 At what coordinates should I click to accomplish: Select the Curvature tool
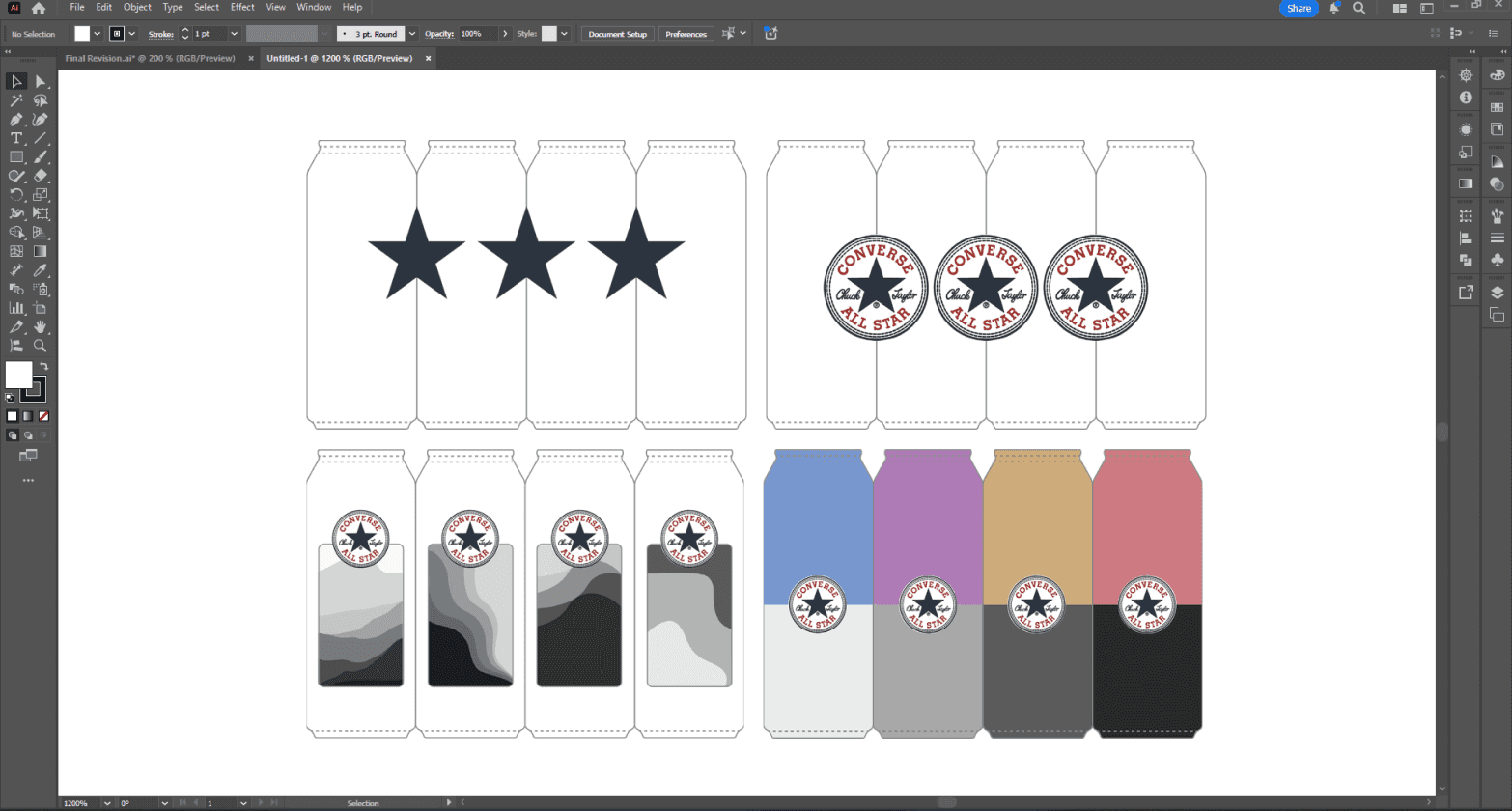[x=41, y=120]
